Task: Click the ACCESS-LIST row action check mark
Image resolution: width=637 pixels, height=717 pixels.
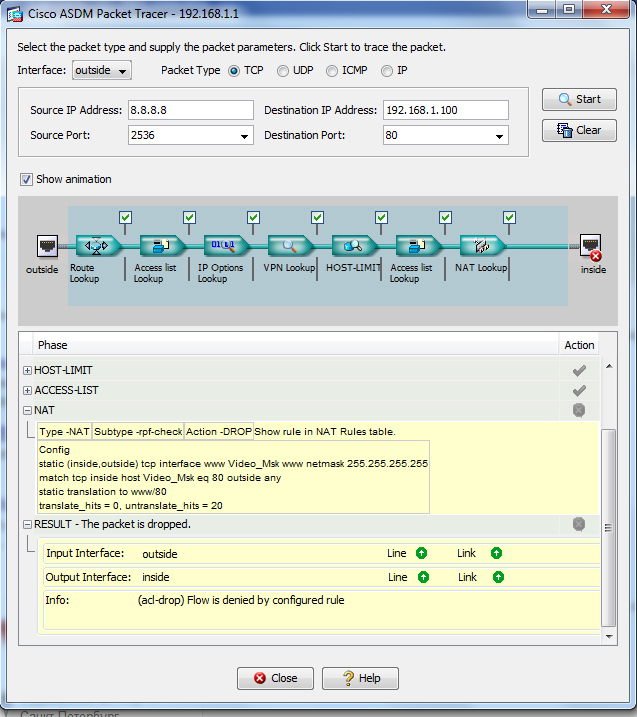Action: [579, 391]
